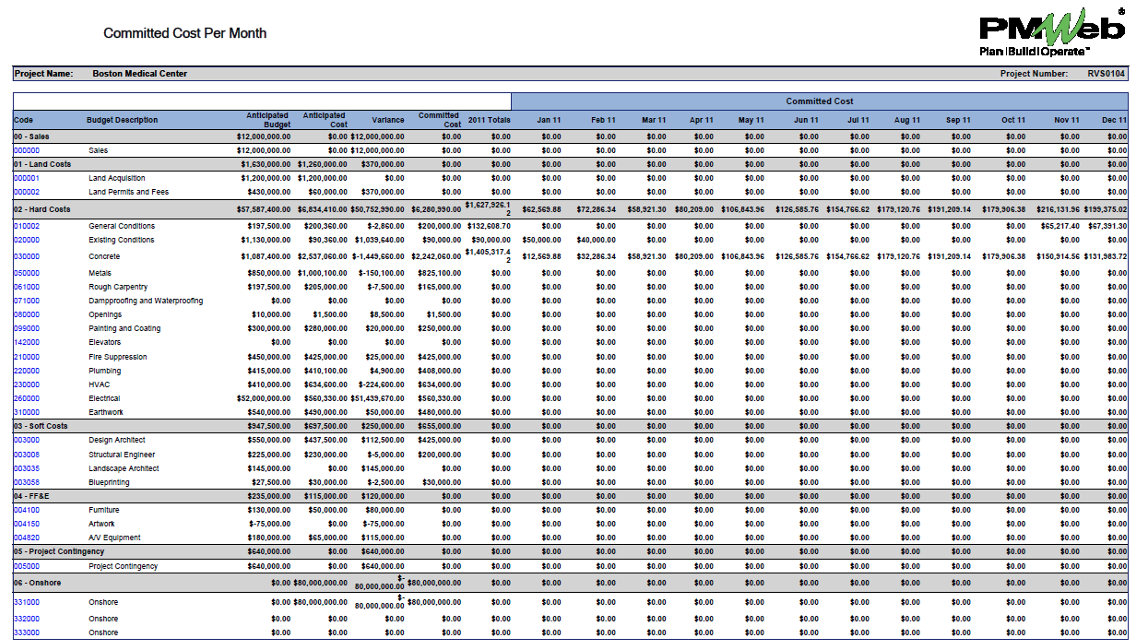Open code link 005000 Project Contingency
The height and width of the screenshot is (644, 1133).
coord(27,567)
